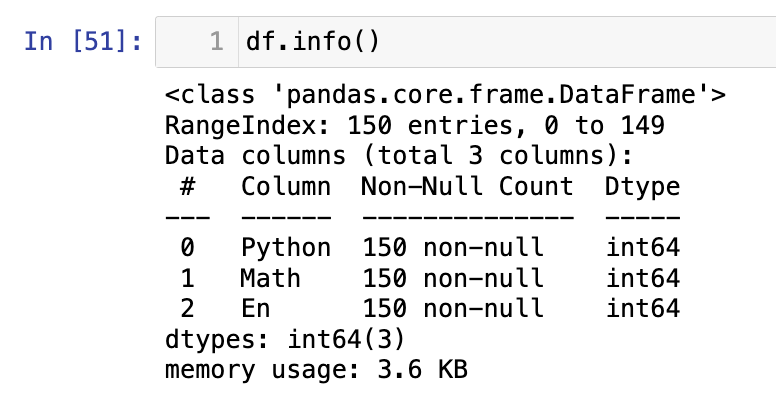Click the 'Non-Null Count' header text
776x400 pixels.
click(467, 187)
